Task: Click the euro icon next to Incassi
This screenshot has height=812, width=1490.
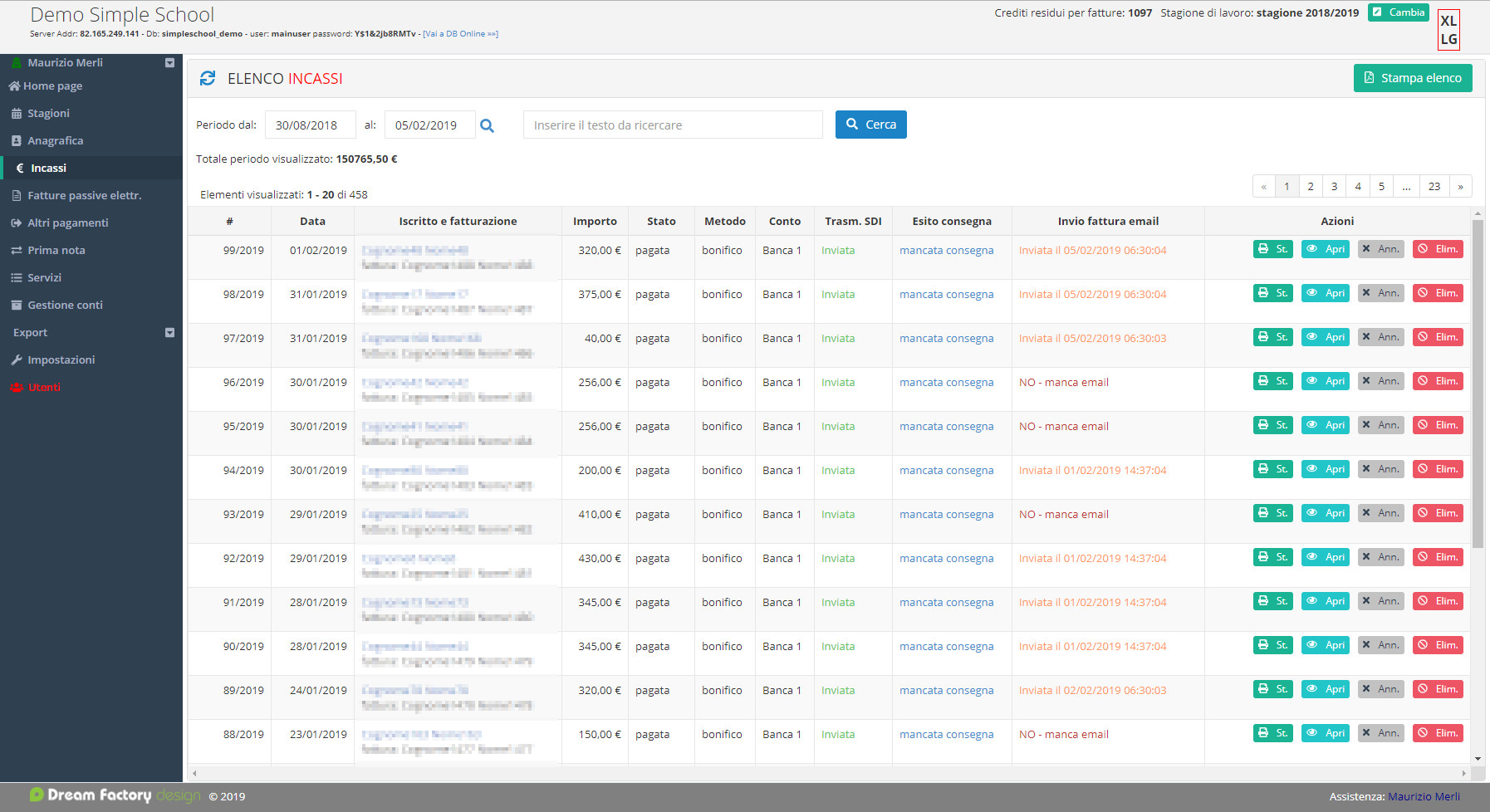Action: (20, 168)
